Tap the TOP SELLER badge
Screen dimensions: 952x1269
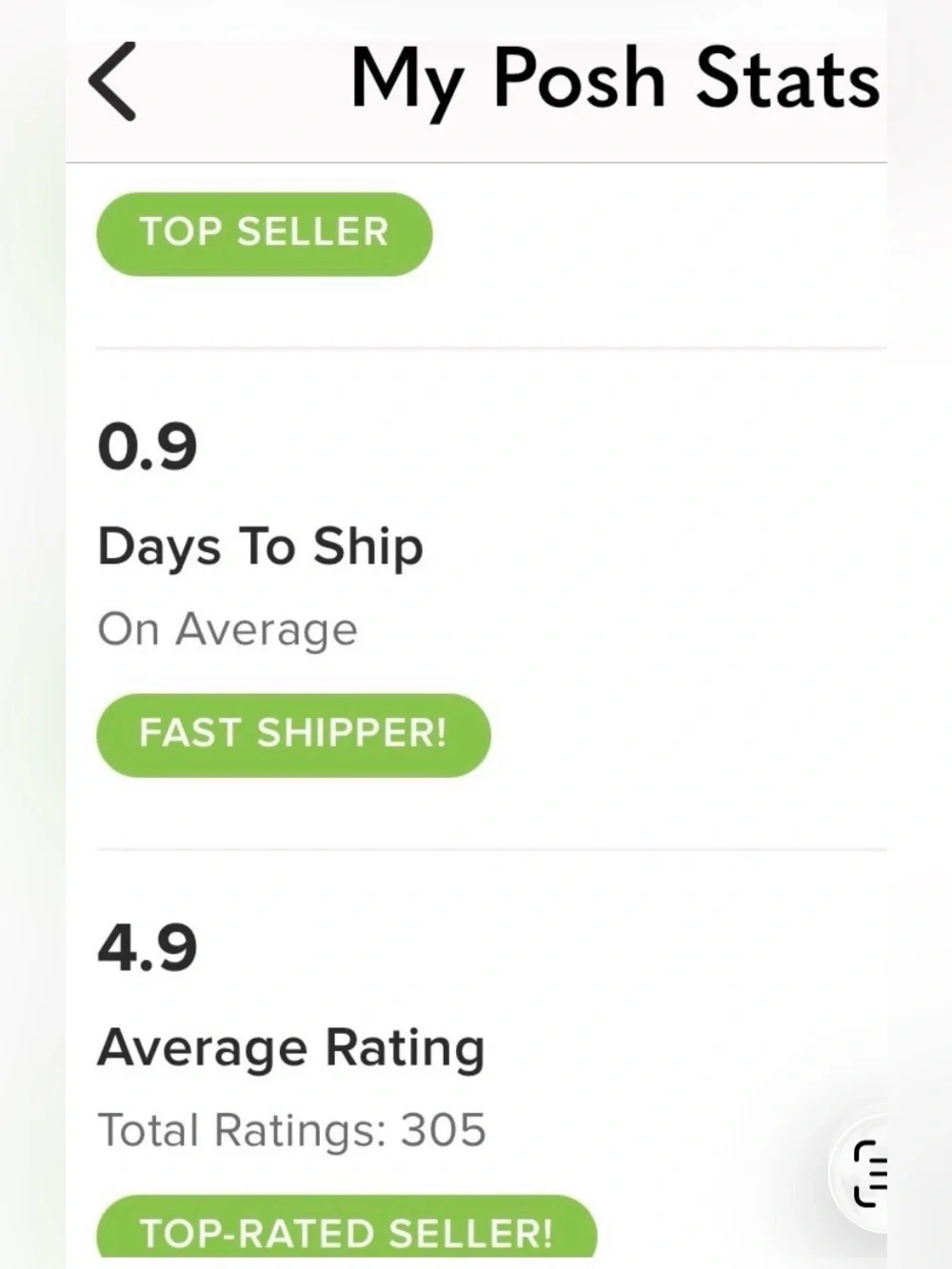pyautogui.click(x=265, y=234)
